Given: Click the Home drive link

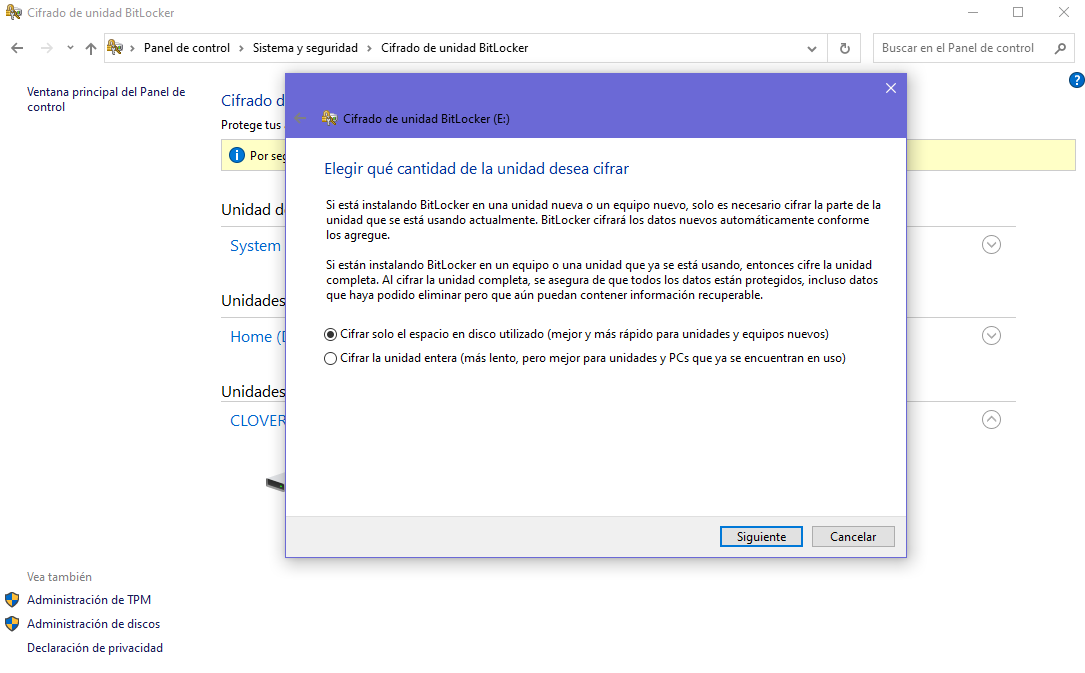Looking at the screenshot, I should point(257,337).
